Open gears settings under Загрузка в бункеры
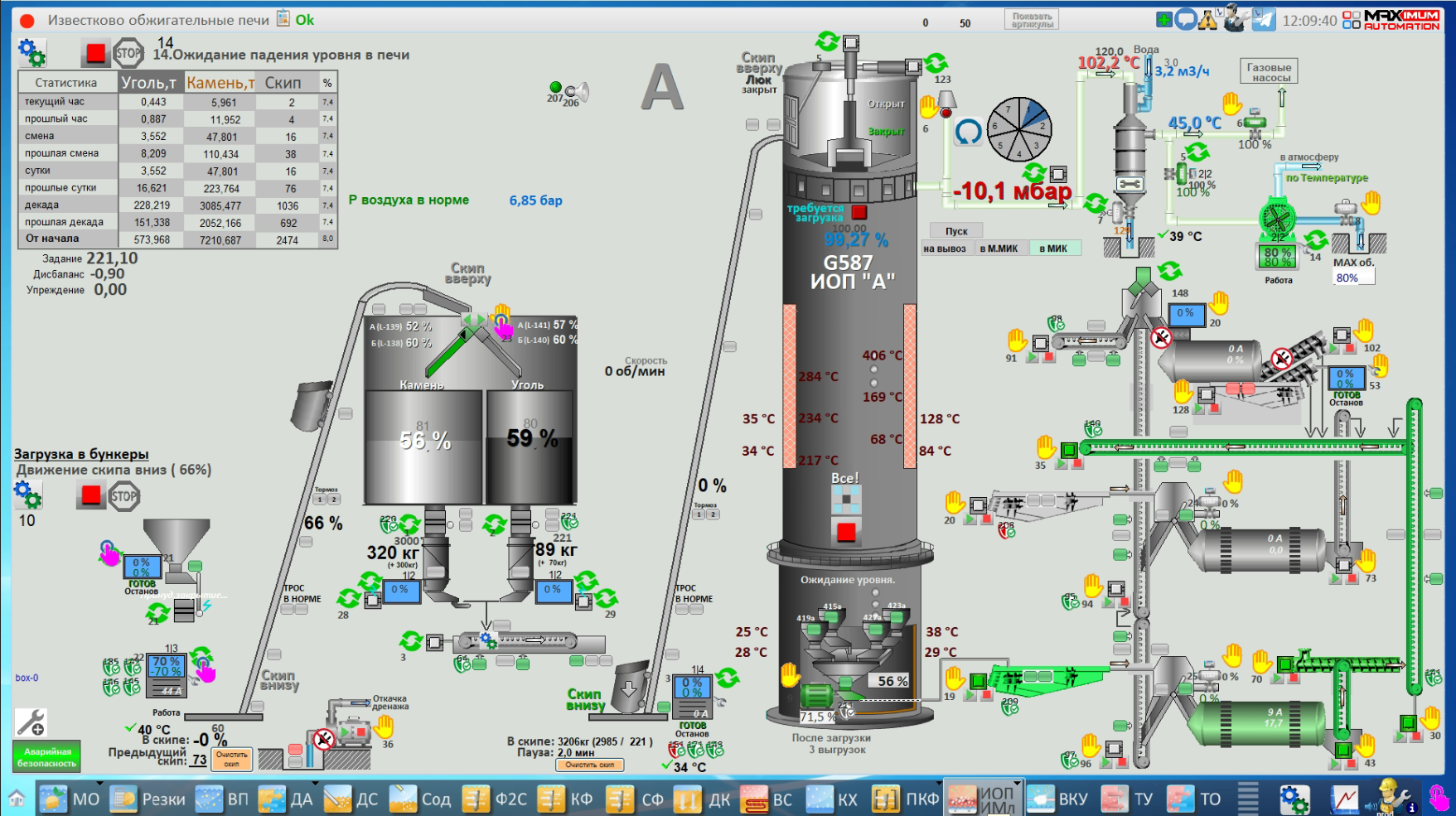 click(27, 495)
